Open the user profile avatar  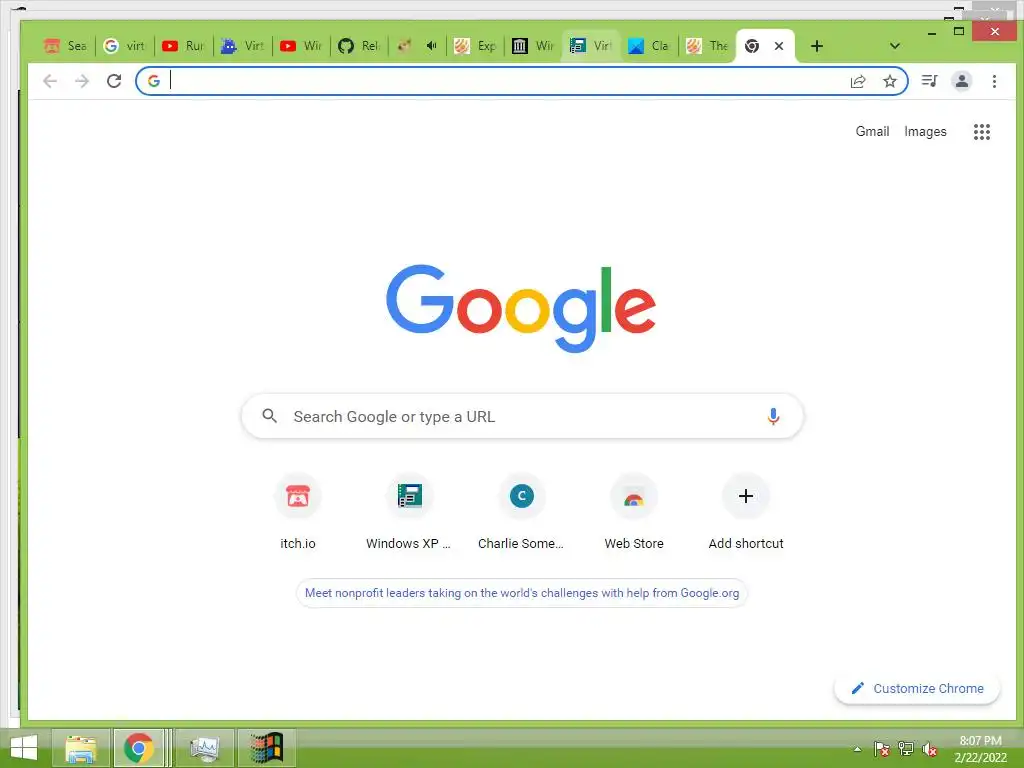click(961, 81)
